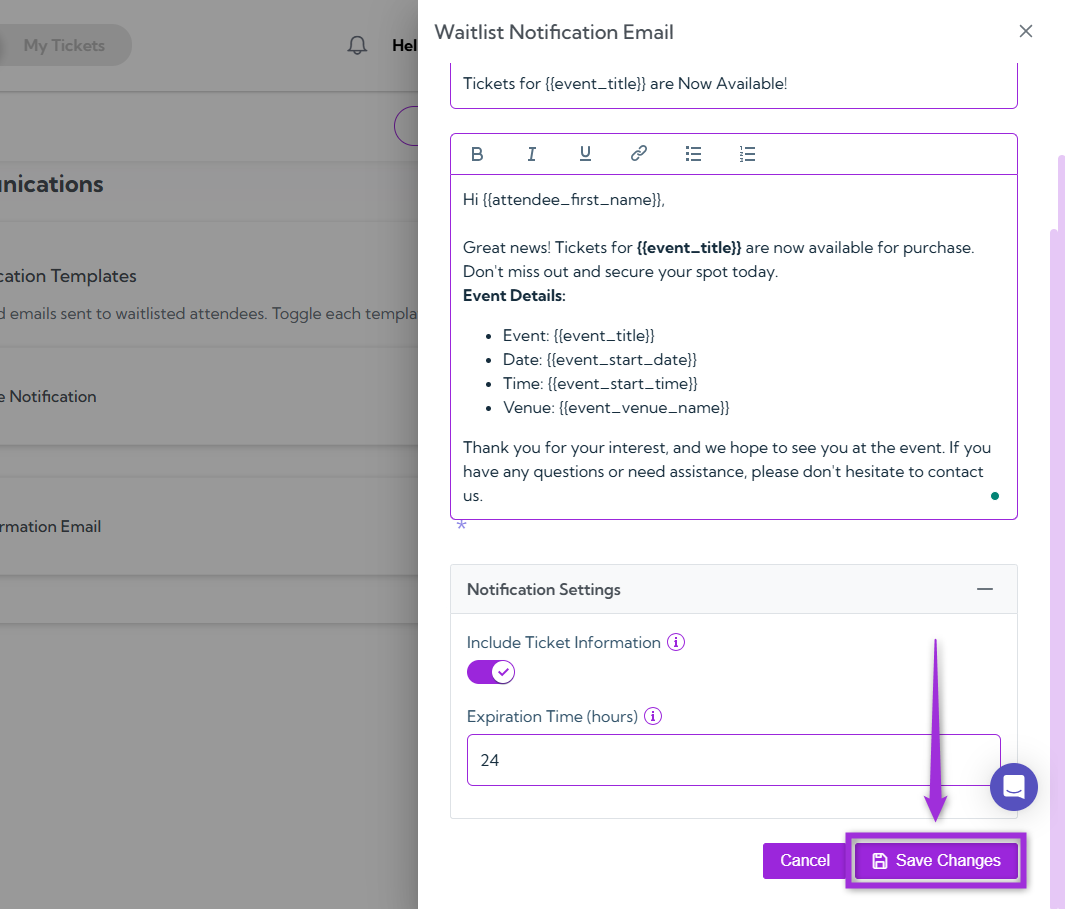Edit the Expiration Time hours field

pos(733,760)
